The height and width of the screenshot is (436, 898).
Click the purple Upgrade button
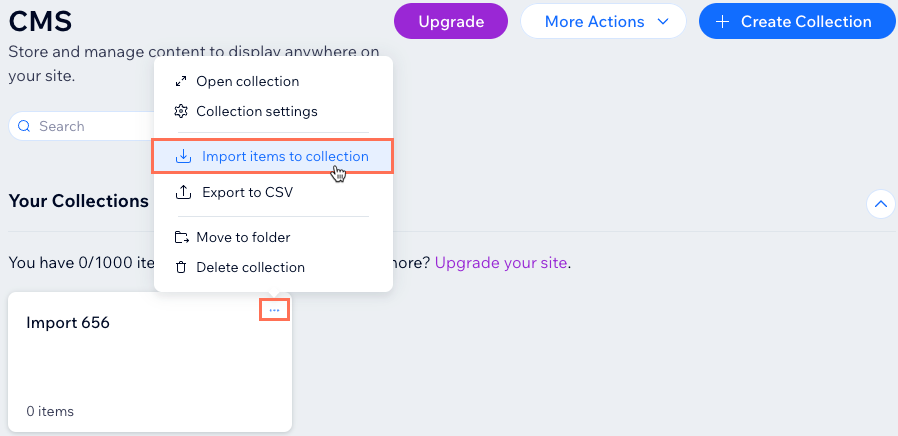click(x=451, y=22)
